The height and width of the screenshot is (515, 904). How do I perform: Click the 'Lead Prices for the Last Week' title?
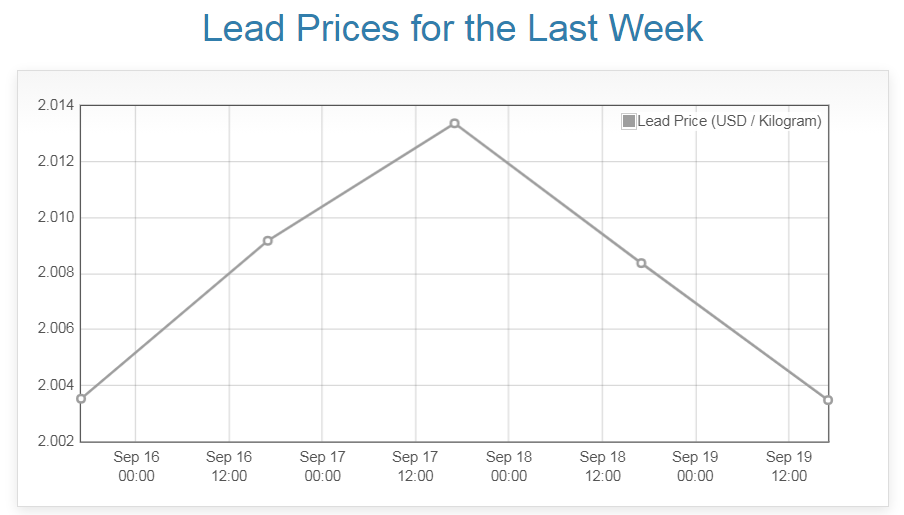[x=452, y=28]
